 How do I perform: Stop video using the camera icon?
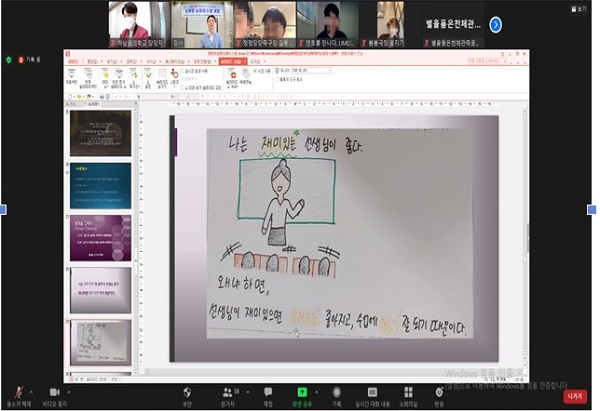[54, 392]
